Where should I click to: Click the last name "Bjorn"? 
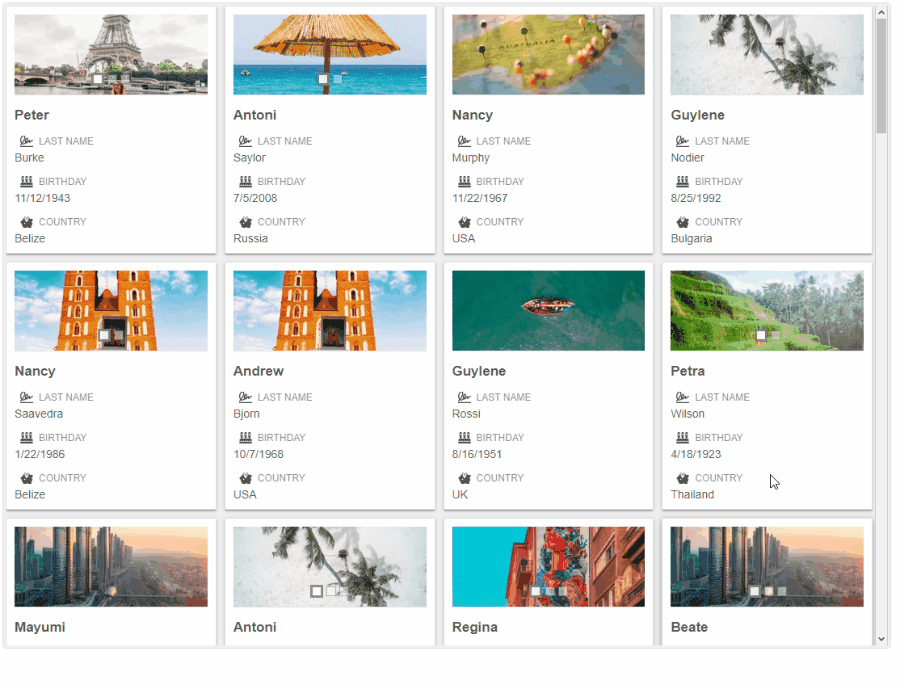247,414
